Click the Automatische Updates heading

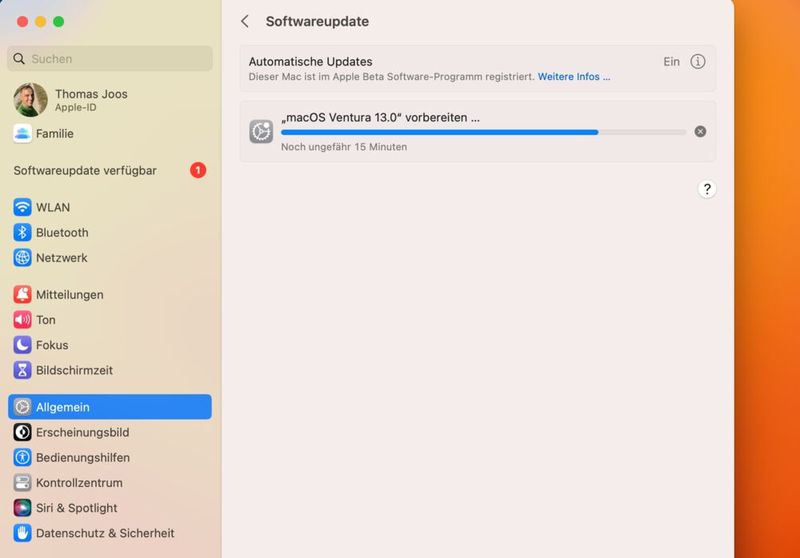pos(311,62)
